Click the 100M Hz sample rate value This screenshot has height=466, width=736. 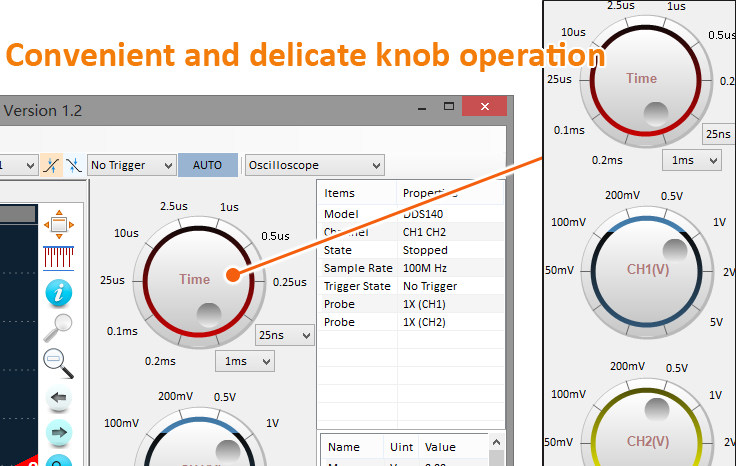[x=425, y=268]
